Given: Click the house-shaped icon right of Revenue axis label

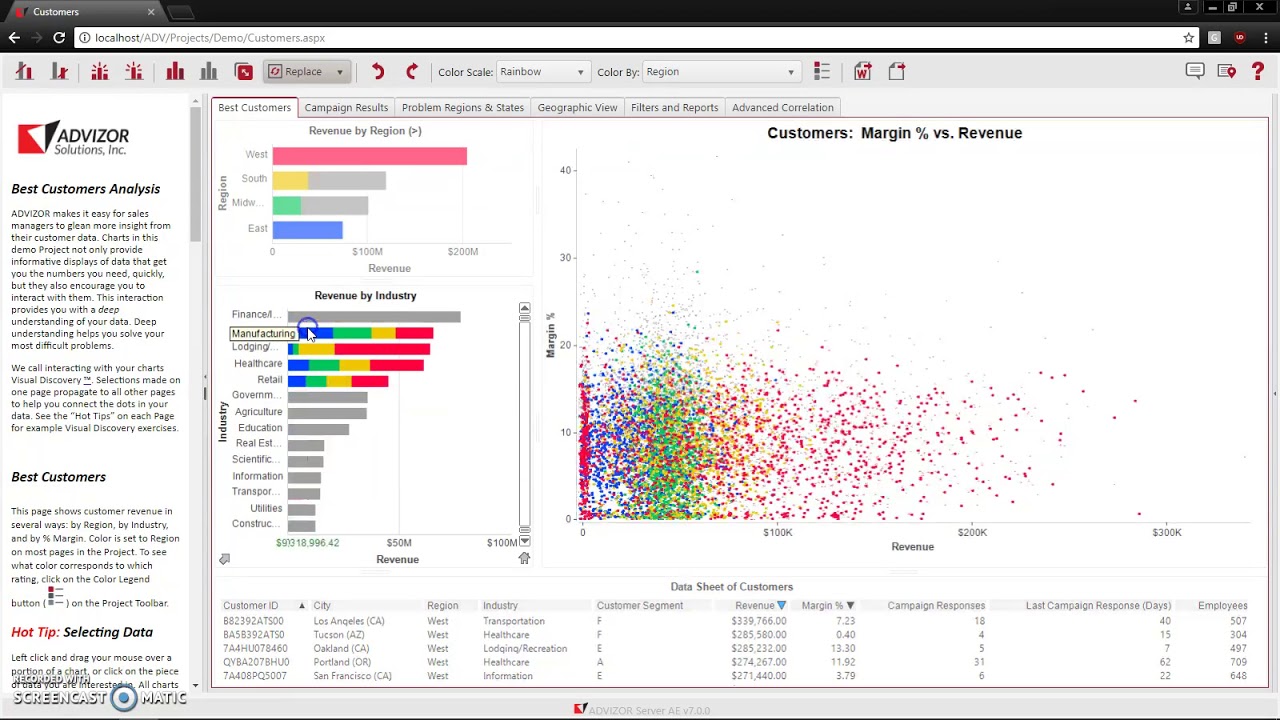Looking at the screenshot, I should (524, 558).
